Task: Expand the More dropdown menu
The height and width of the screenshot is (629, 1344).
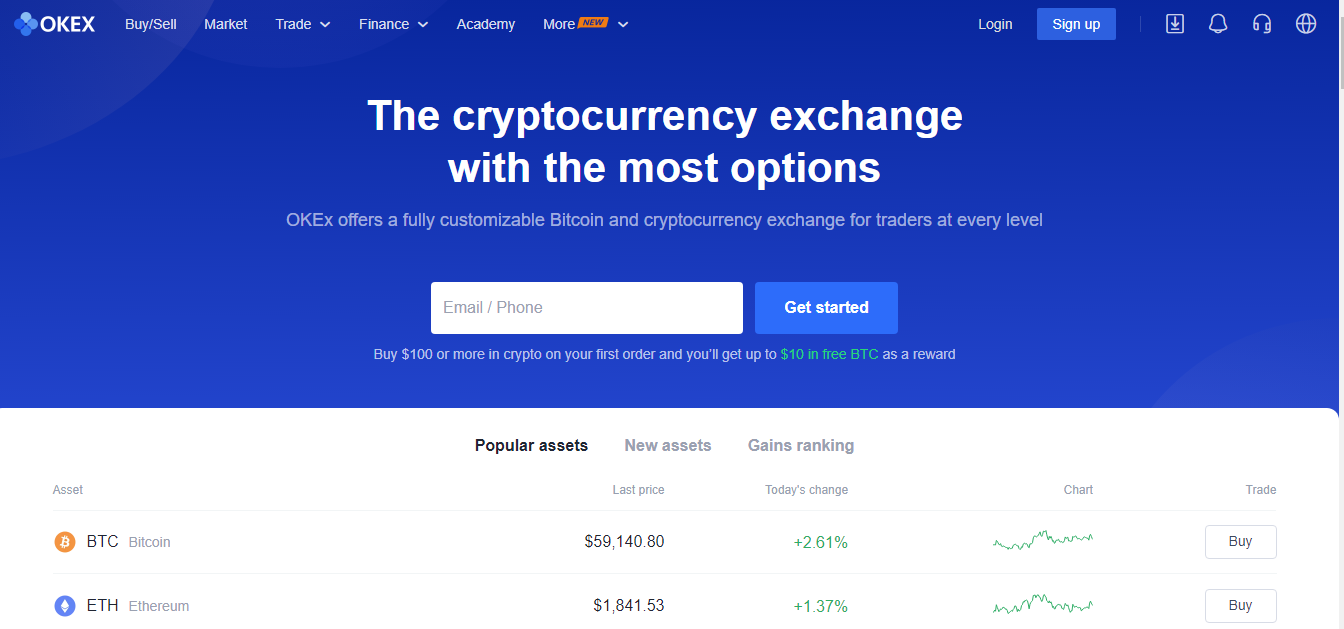Action: [586, 24]
